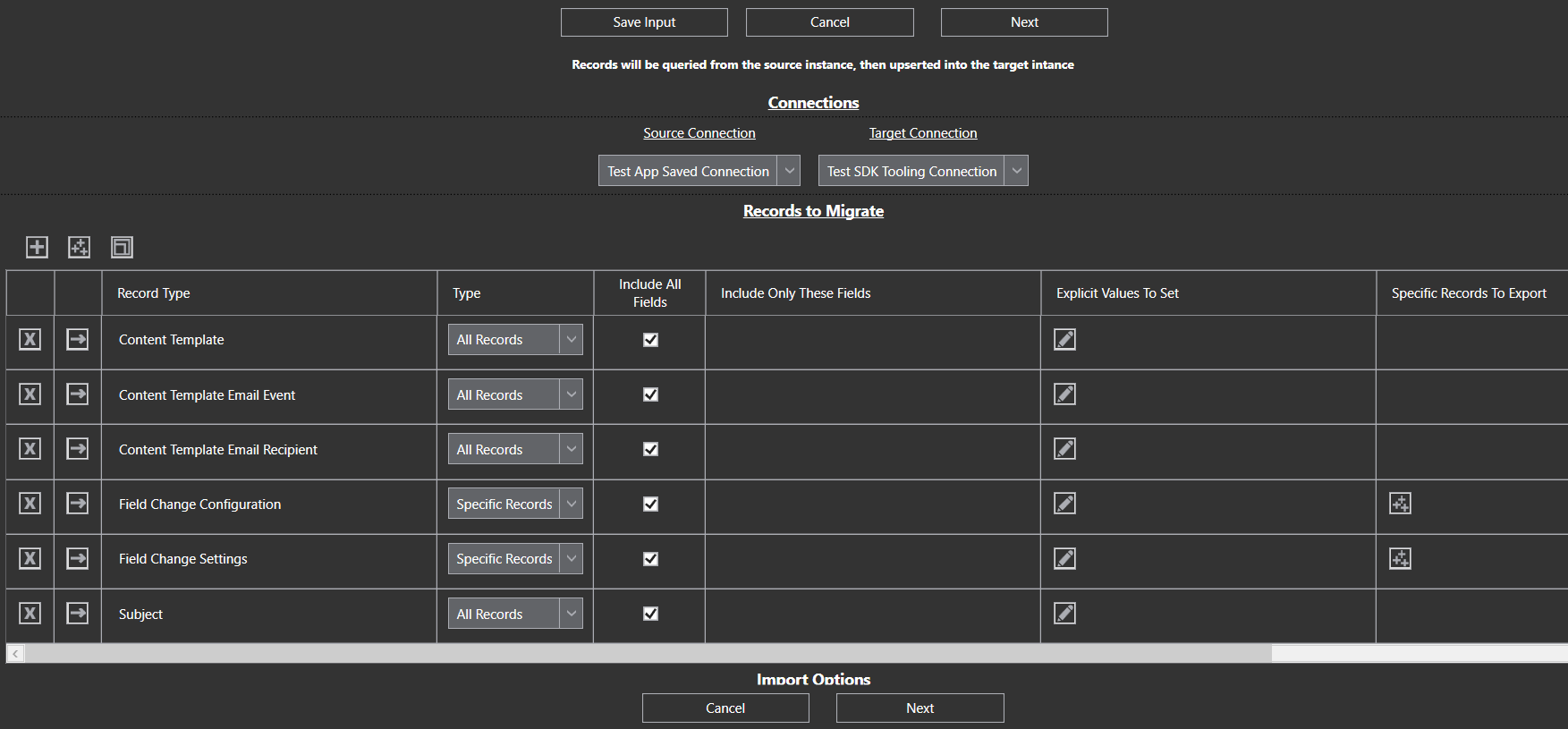Click the add multiple record types icon
The width and height of the screenshot is (1568, 729).
pos(80,247)
